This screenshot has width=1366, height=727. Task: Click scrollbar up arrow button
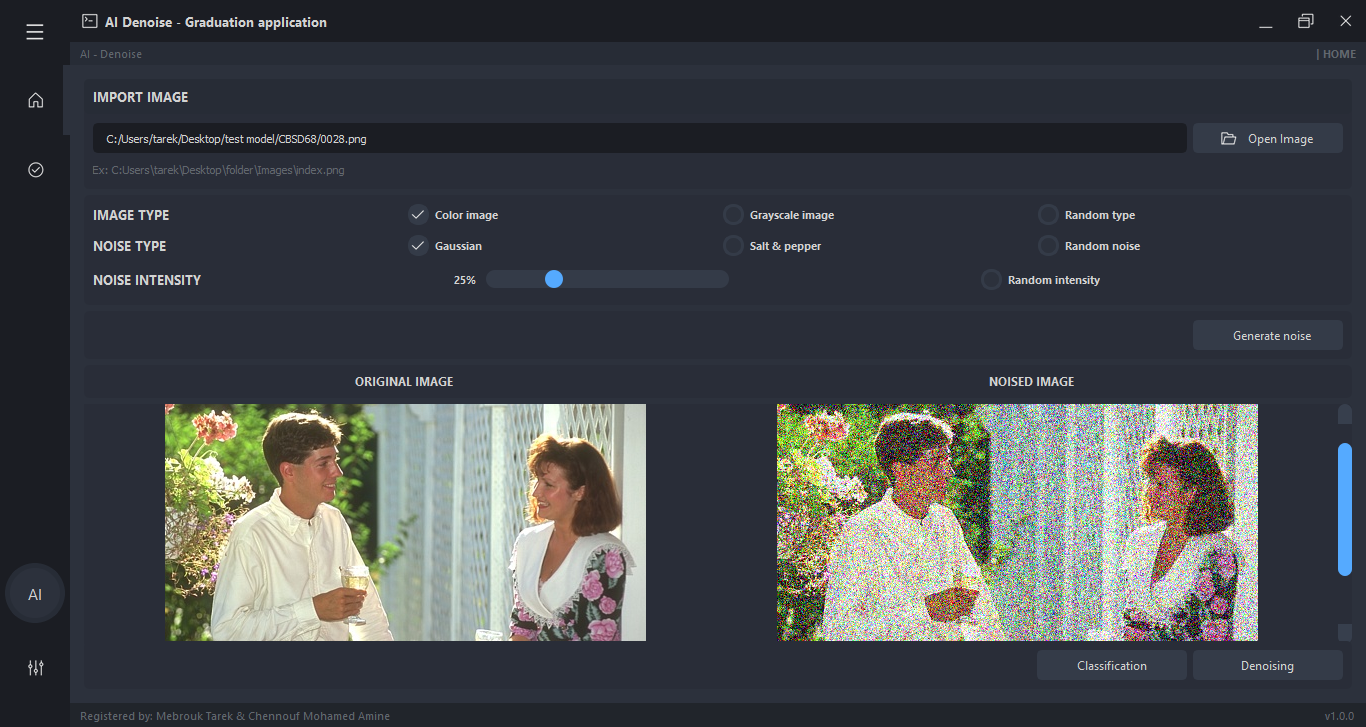point(1345,414)
